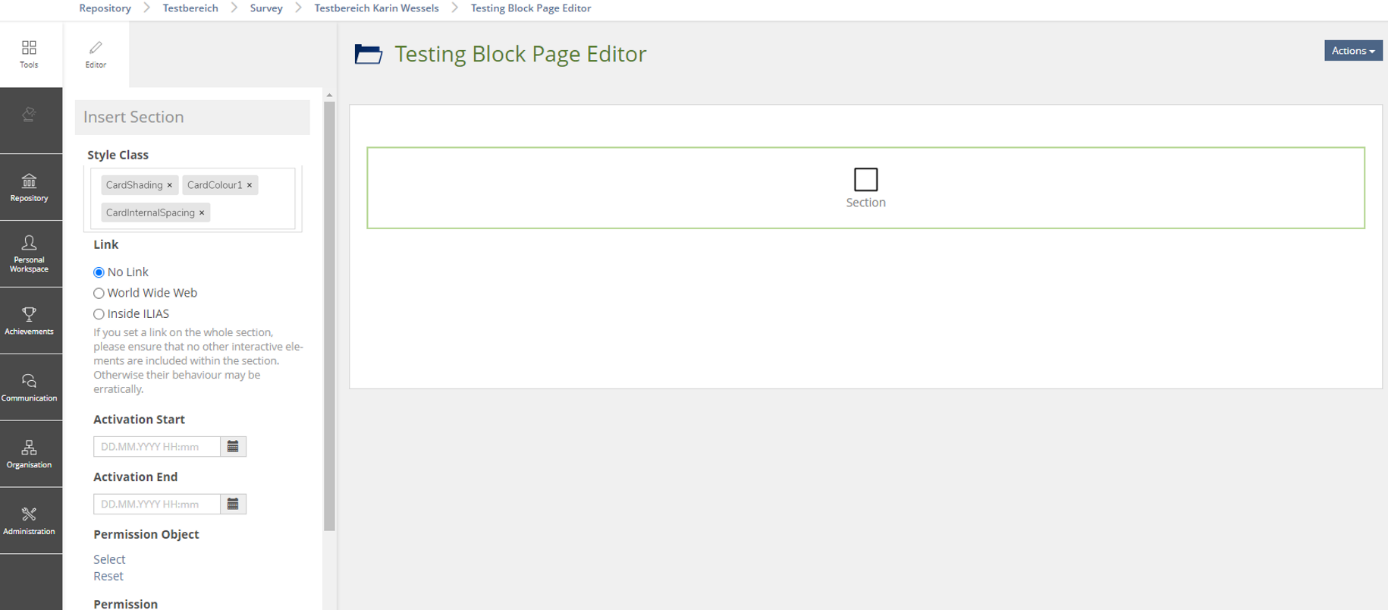Click the Activation Start date field
This screenshot has width=1388, height=610.
point(157,447)
